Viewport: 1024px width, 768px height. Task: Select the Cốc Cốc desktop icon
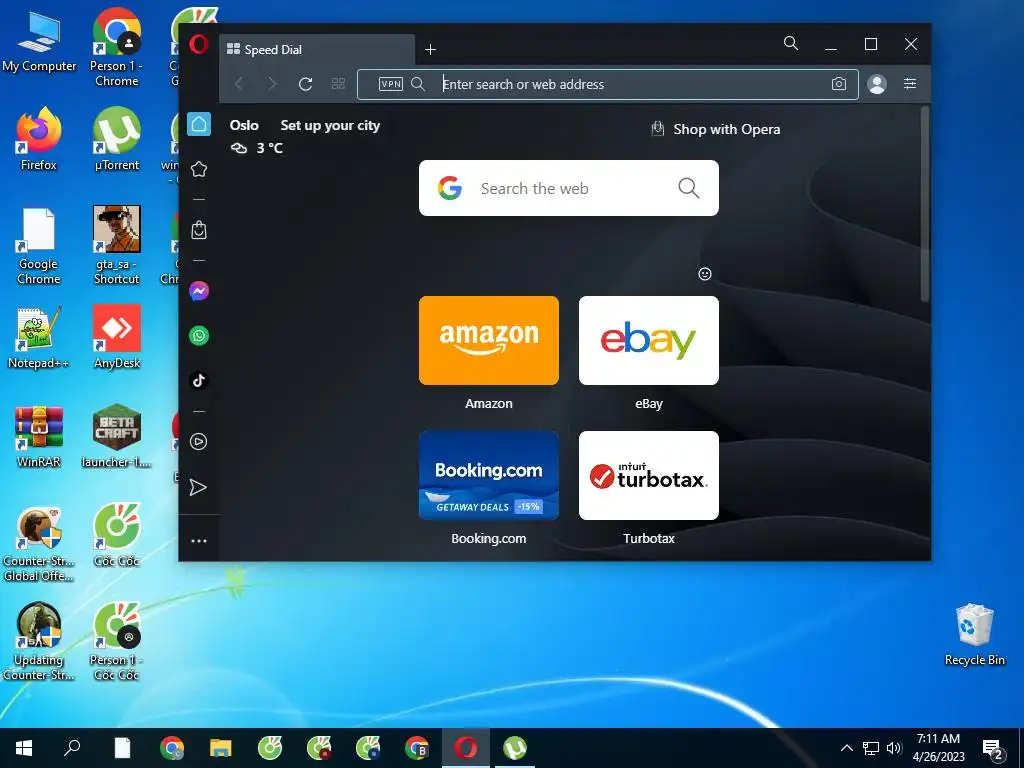click(116, 536)
